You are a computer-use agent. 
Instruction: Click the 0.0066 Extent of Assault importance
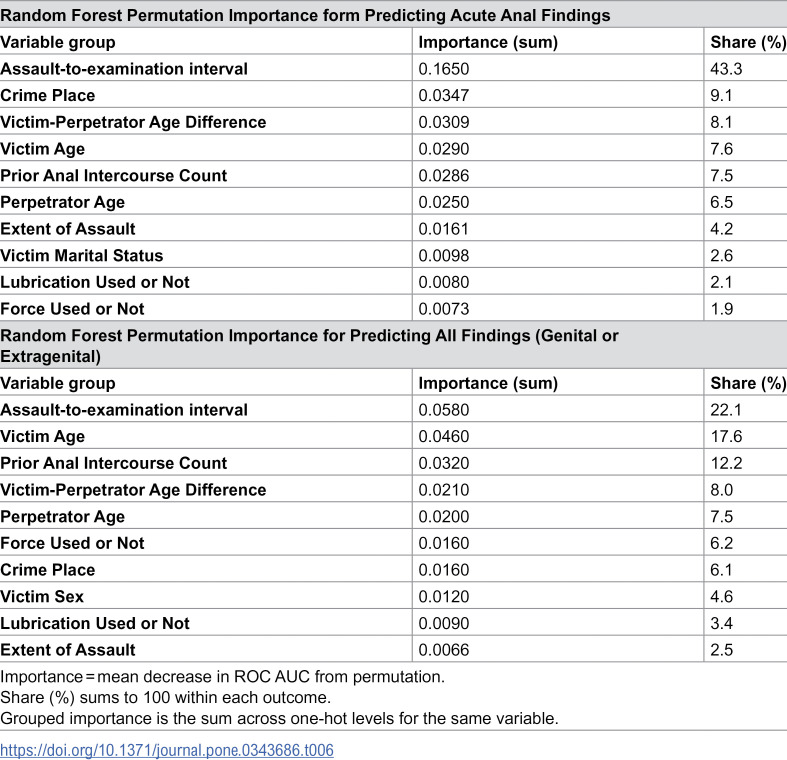coord(444,650)
